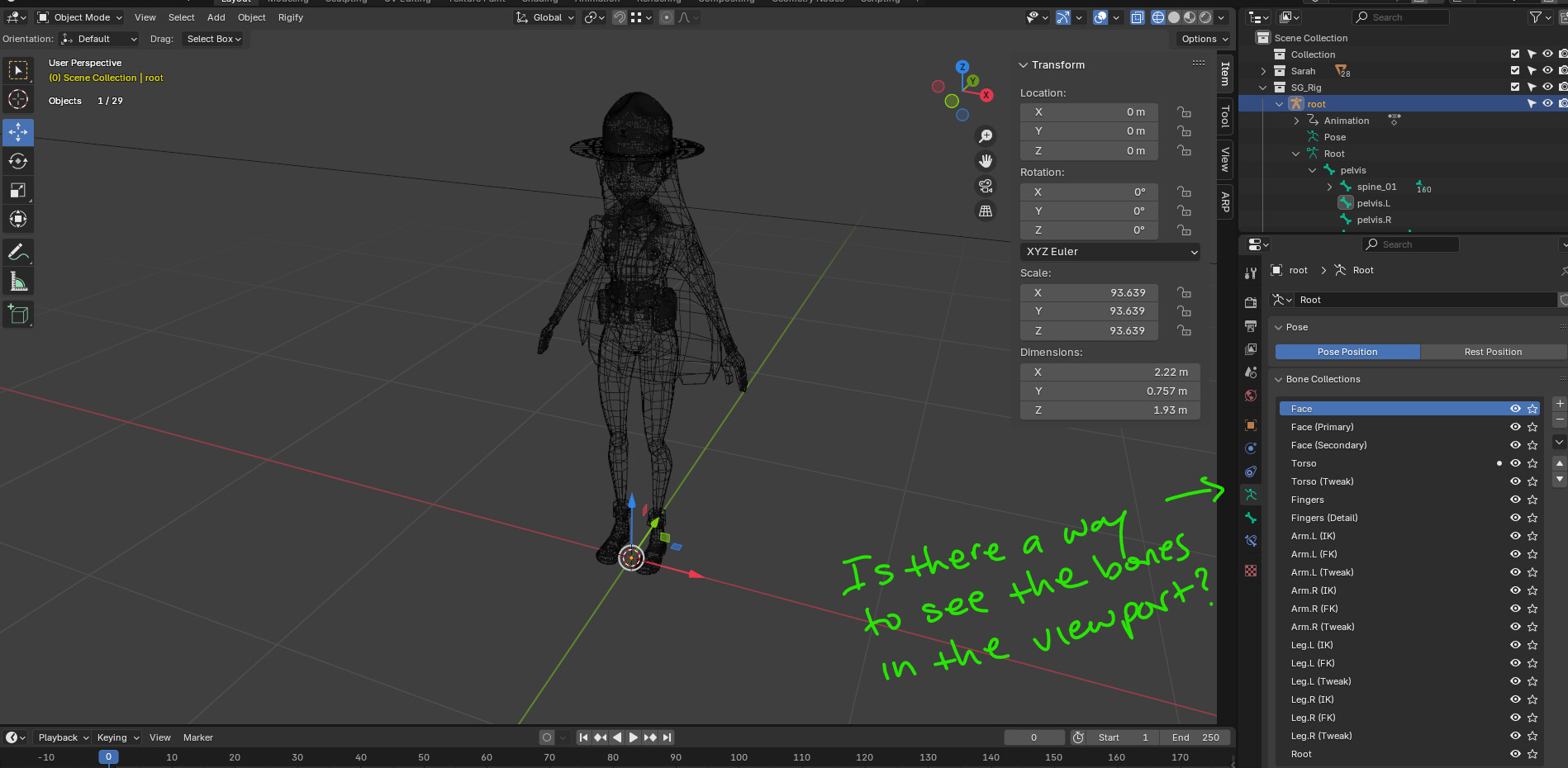Select the Annotate pencil tool
Screen dimensions: 1568x768
tap(18, 252)
